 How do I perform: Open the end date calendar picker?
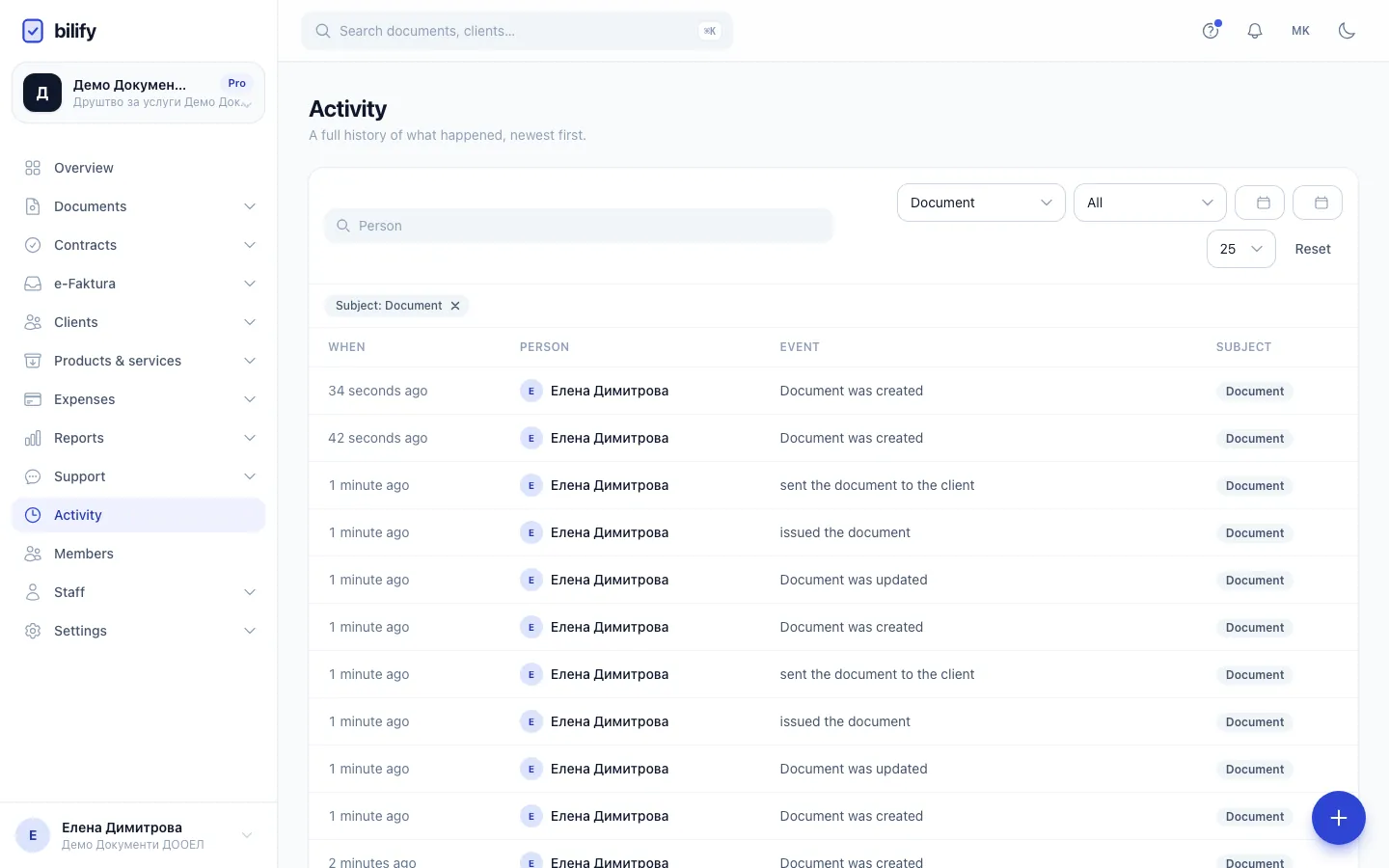[1321, 203]
